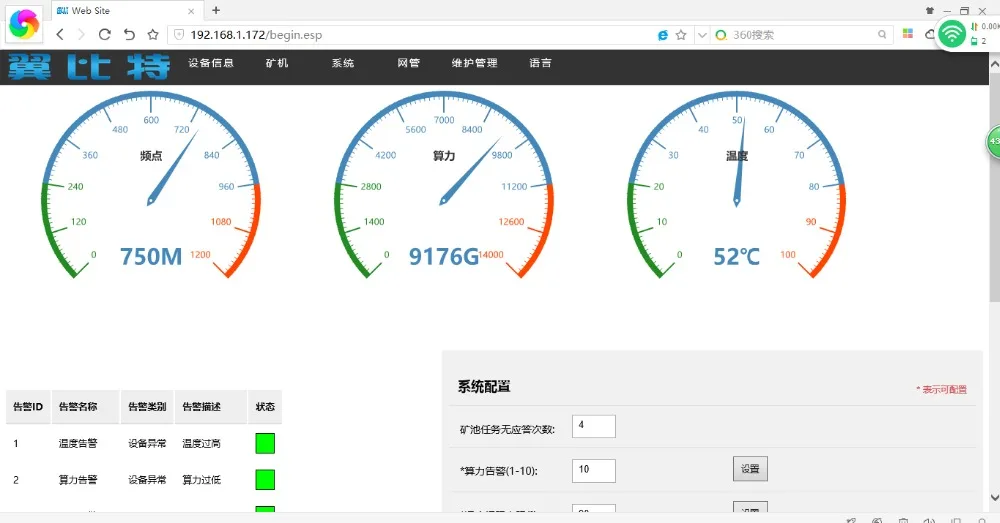1000x523 pixels.
Task: Click the 360 search engine logo
Action: (x=721, y=35)
